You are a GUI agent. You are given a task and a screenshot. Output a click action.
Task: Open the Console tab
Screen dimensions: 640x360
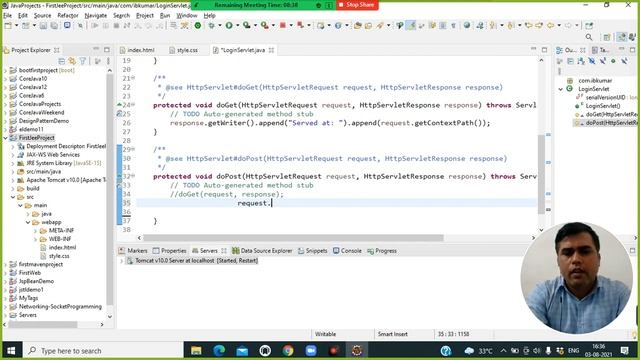pyautogui.click(x=347, y=251)
